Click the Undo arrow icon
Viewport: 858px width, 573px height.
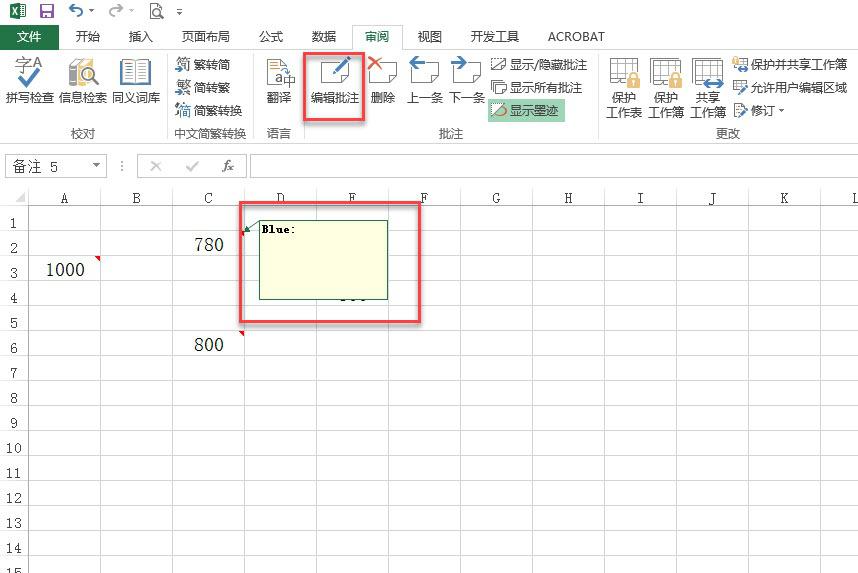pos(76,10)
